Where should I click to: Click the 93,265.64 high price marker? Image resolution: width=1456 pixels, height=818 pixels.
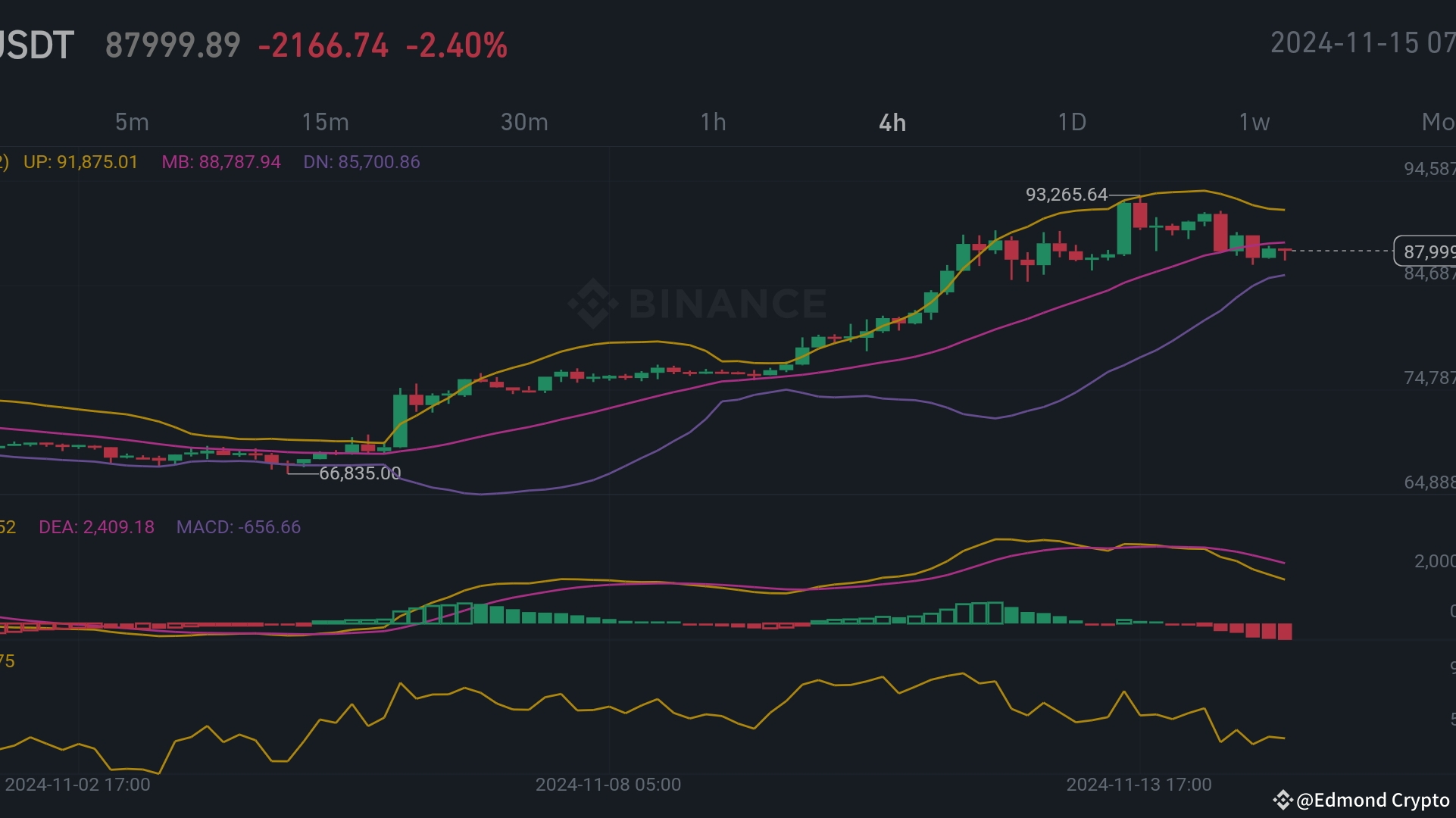1066,195
